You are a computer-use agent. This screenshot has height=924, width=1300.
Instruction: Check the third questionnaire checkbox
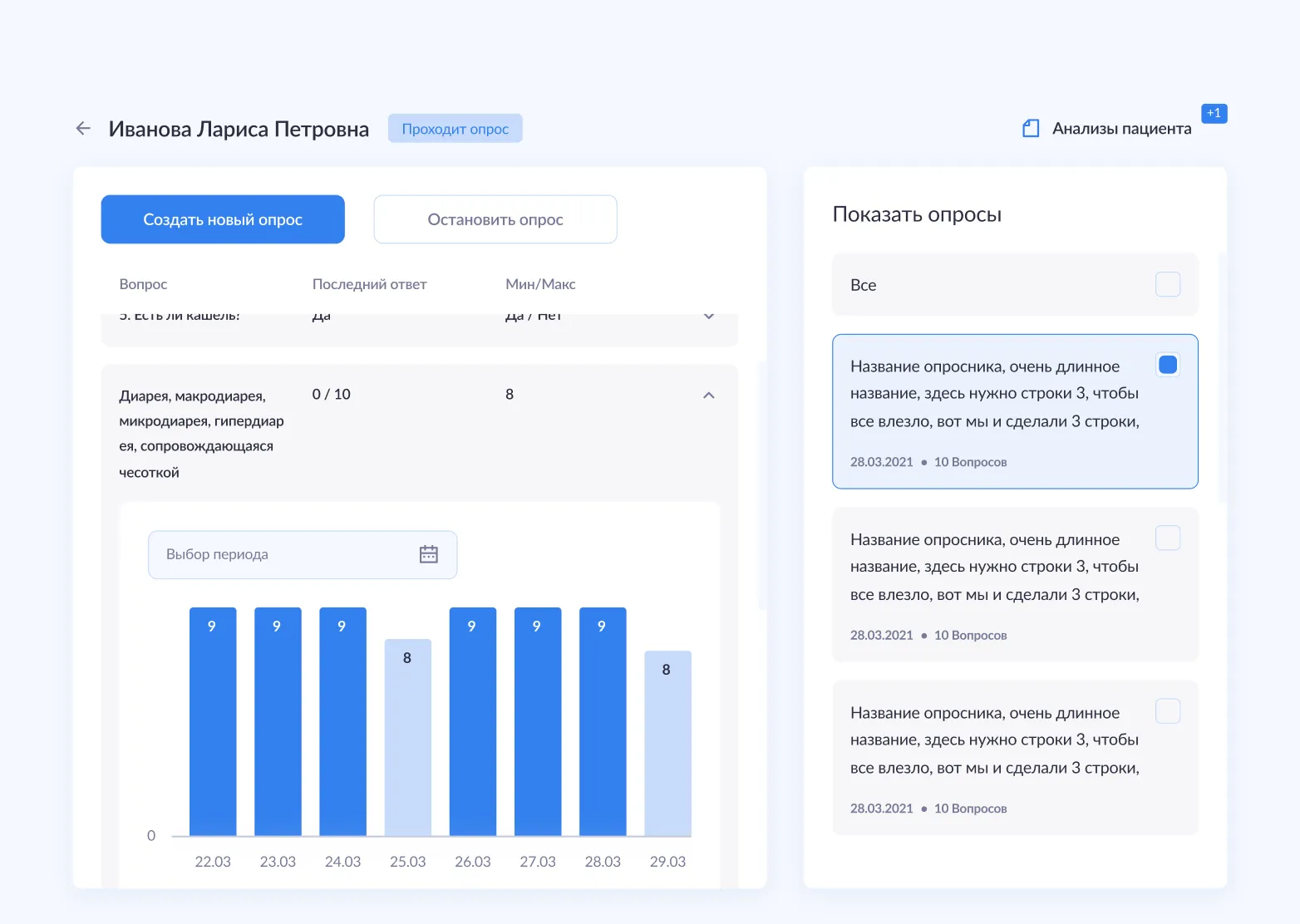[x=1168, y=711]
